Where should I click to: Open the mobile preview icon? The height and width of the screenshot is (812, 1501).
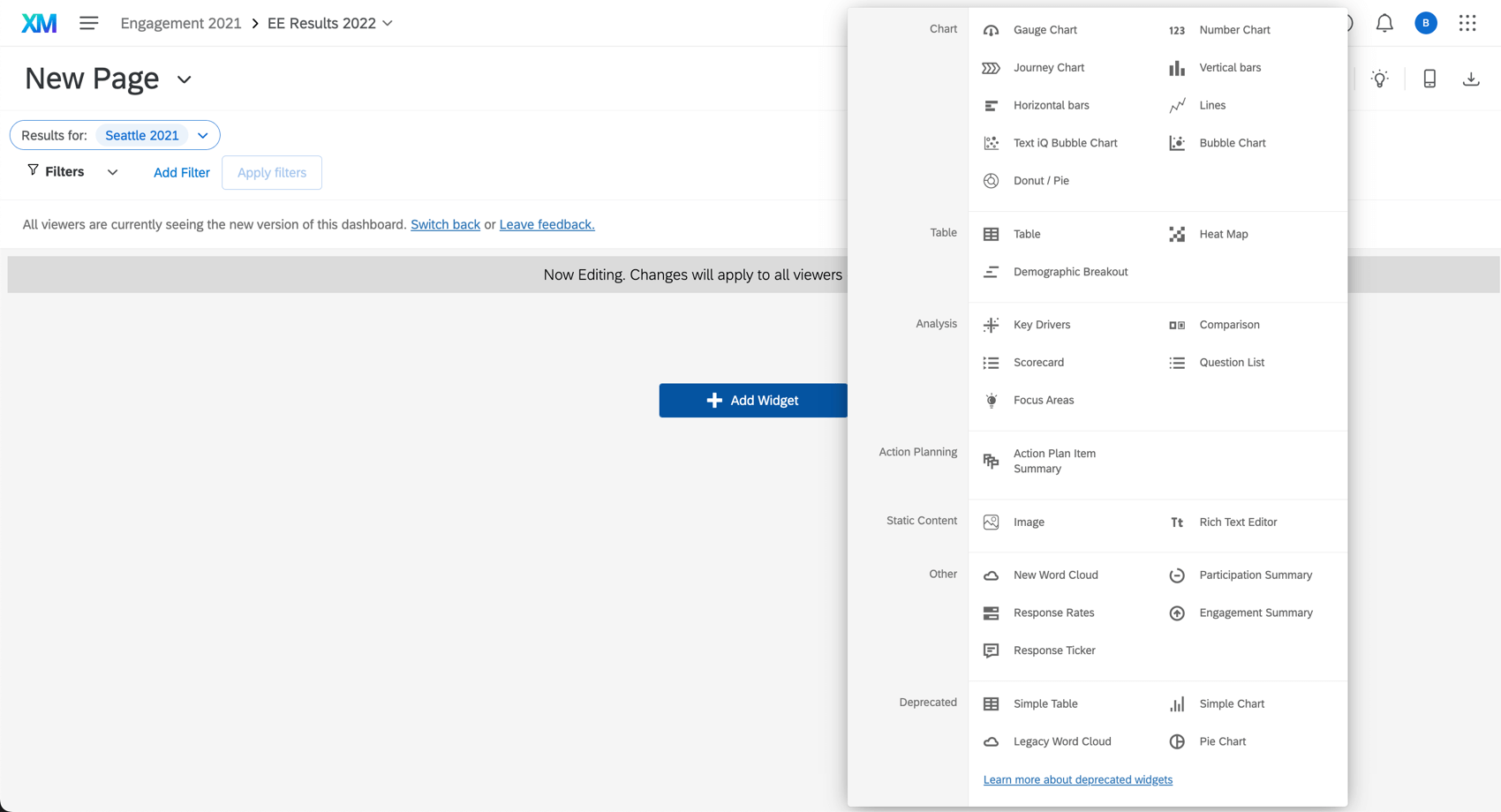pyautogui.click(x=1429, y=79)
